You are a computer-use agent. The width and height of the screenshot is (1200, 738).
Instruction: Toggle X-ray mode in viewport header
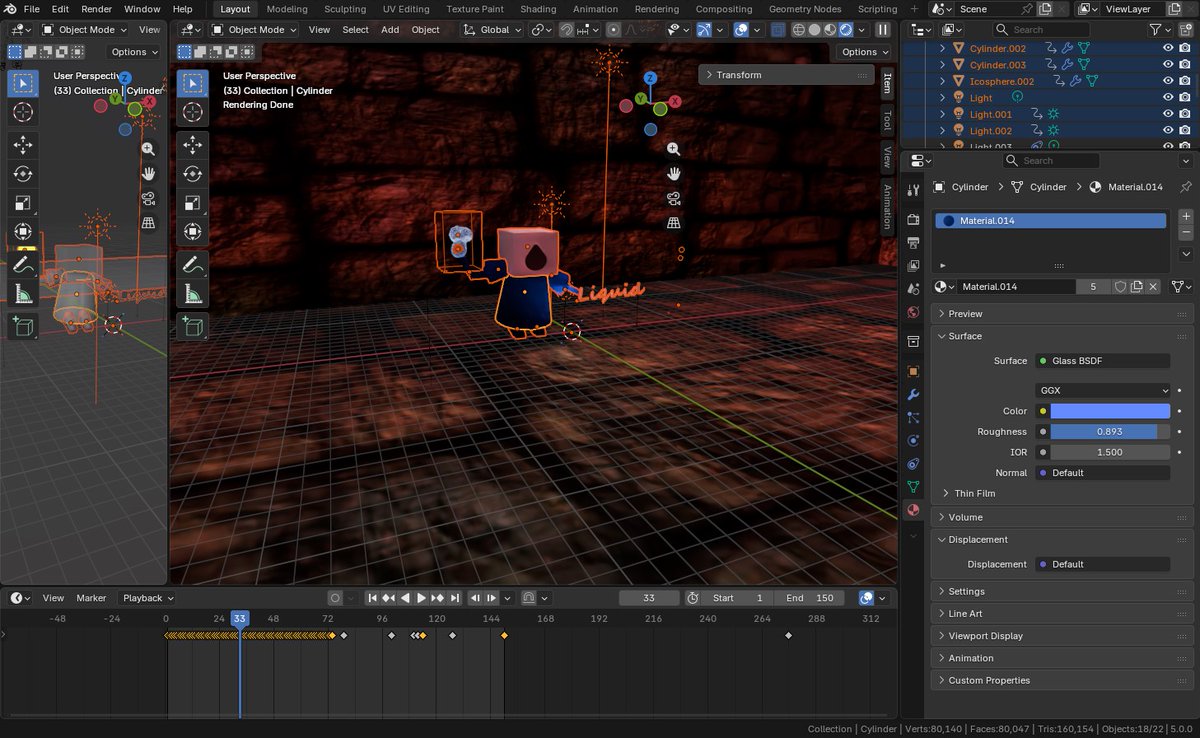(x=780, y=30)
